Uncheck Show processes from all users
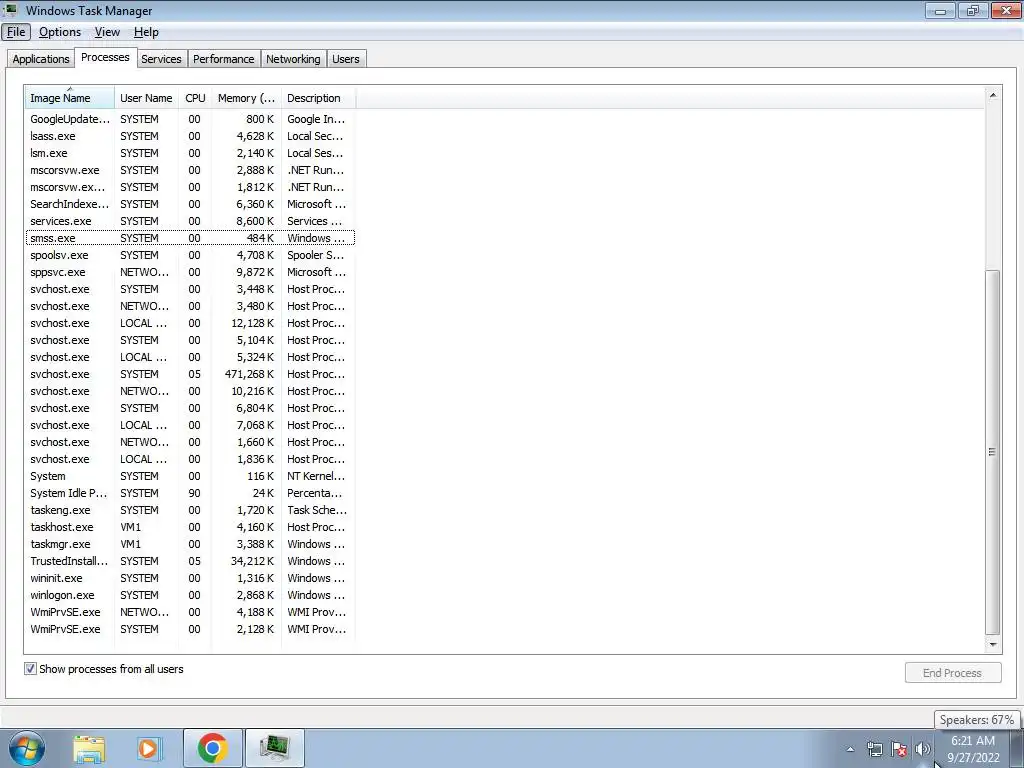1024x768 pixels. pos(30,669)
